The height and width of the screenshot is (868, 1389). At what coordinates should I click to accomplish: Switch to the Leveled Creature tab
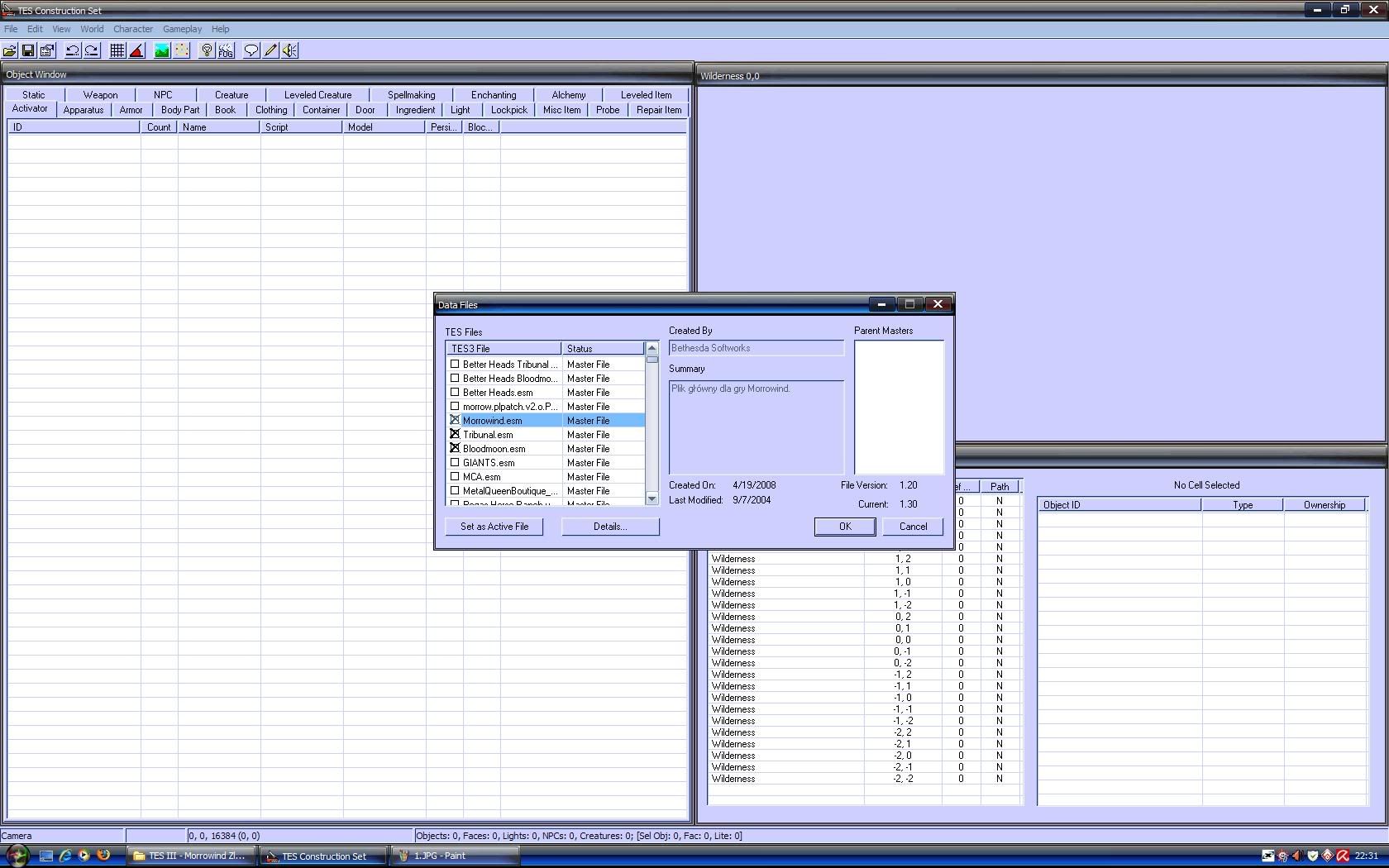(318, 95)
